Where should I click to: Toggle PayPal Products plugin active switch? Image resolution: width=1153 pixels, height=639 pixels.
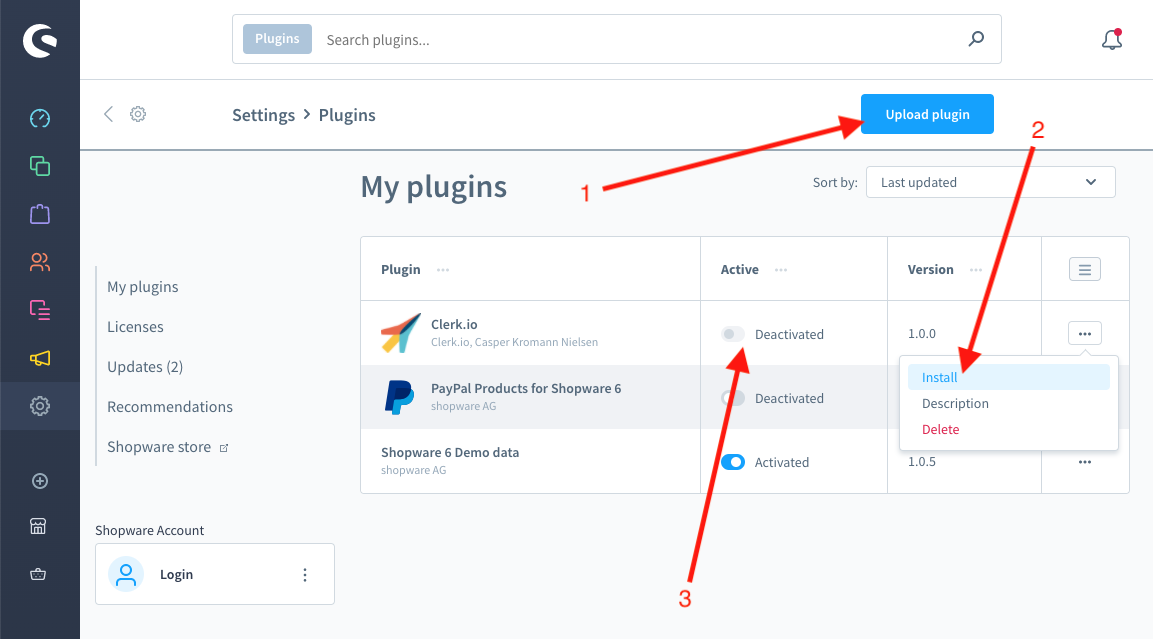tap(733, 398)
